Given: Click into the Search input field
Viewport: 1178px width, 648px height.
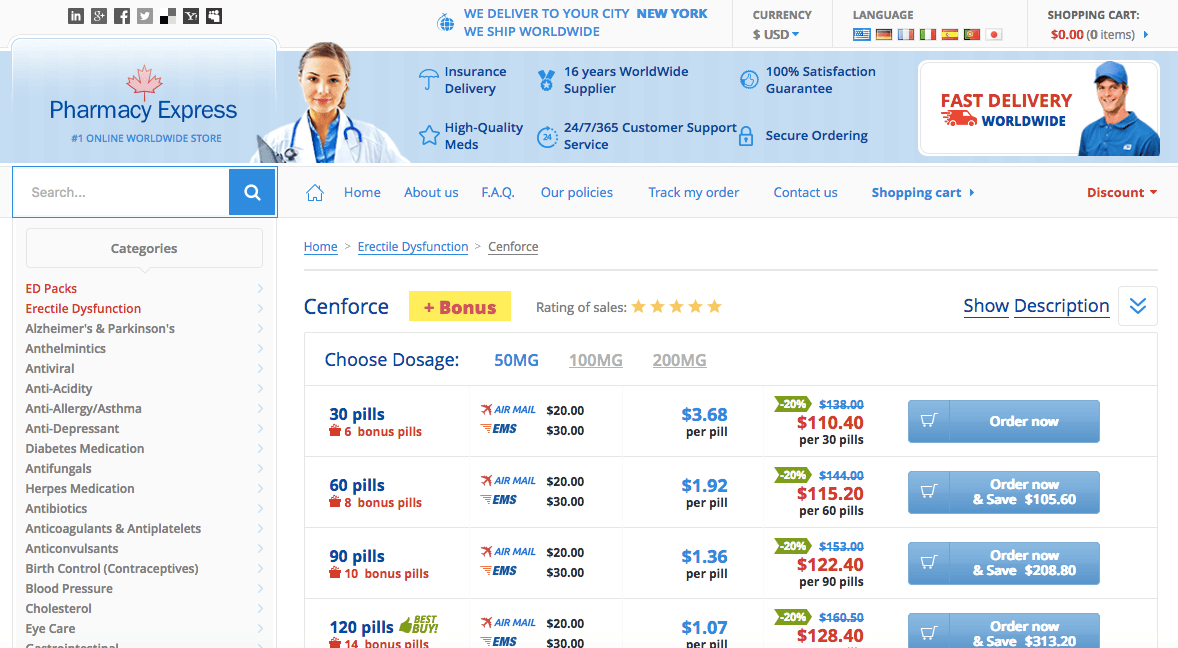Looking at the screenshot, I should [121, 192].
